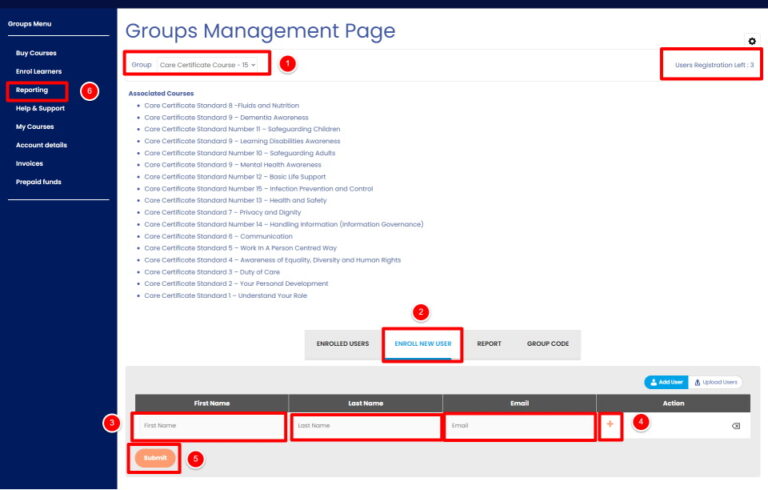This screenshot has height=490, width=768.
Task: Click in the Last Name field
Action: point(365,426)
